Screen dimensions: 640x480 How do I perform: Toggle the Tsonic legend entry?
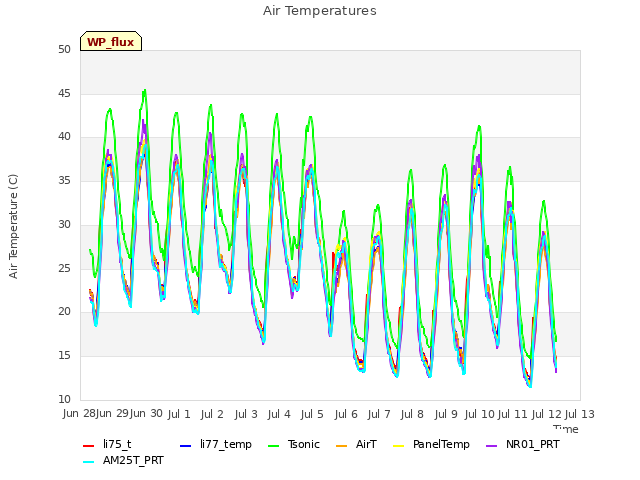click(x=293, y=444)
